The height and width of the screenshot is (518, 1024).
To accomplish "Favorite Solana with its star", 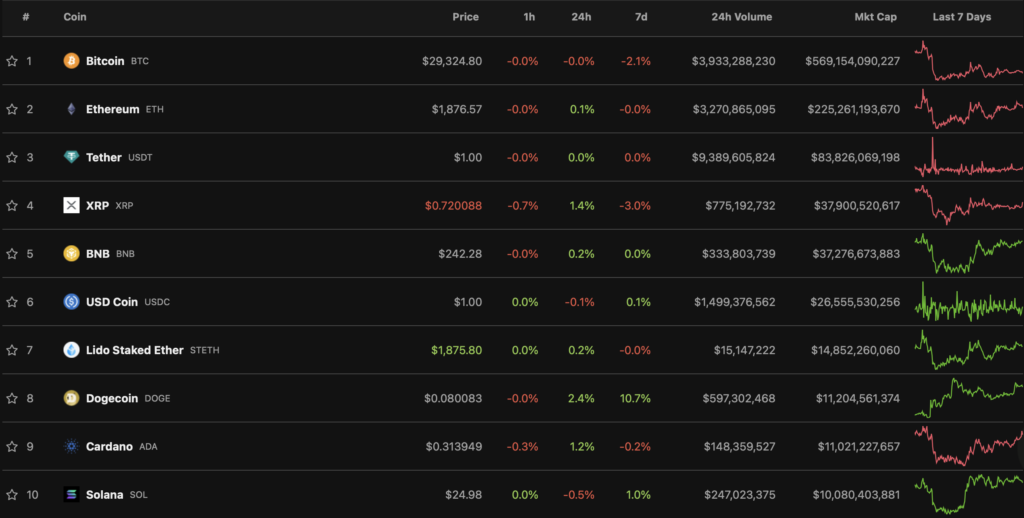I will (12, 494).
